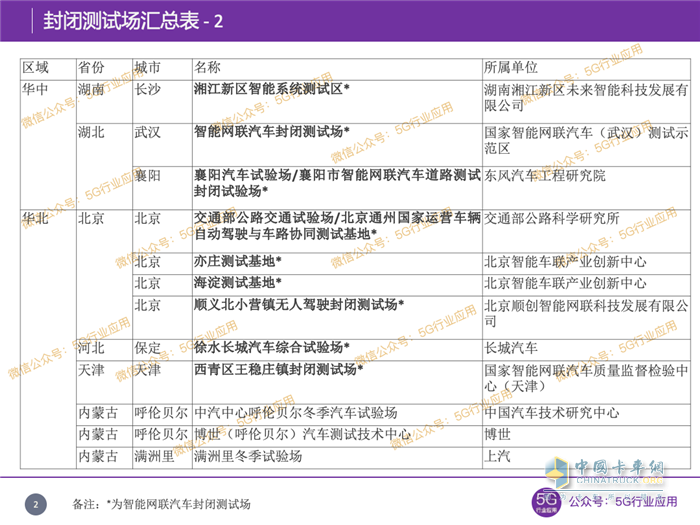Click the 保定 city cell
This screenshot has height=525, width=700.
click(162, 350)
